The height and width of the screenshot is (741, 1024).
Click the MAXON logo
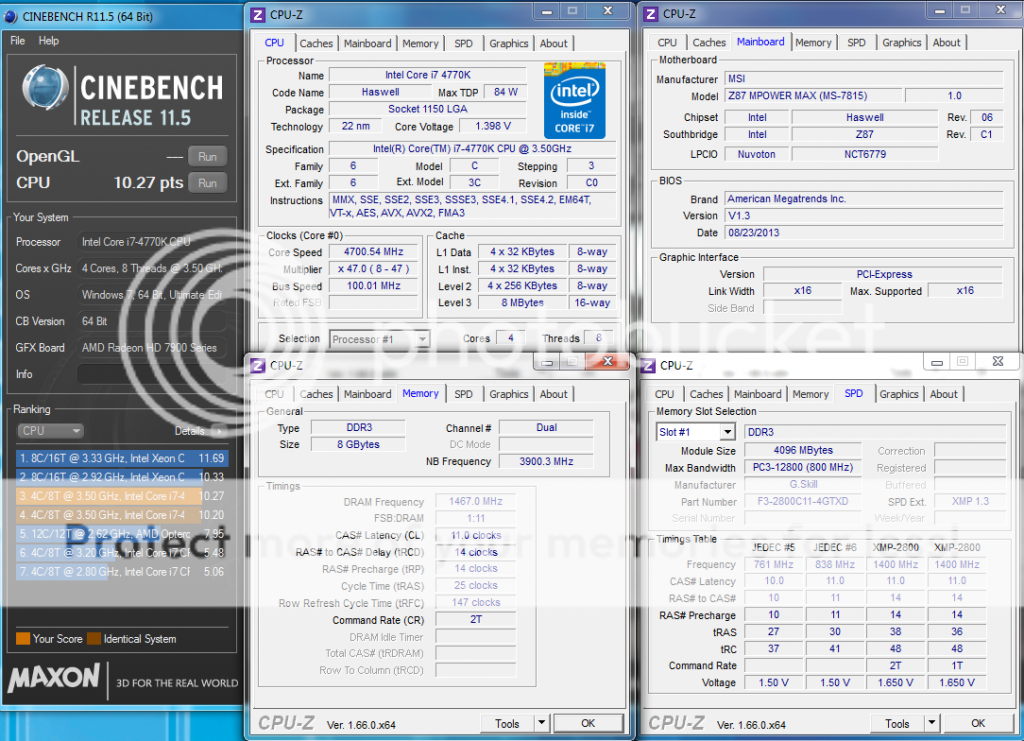click(54, 679)
